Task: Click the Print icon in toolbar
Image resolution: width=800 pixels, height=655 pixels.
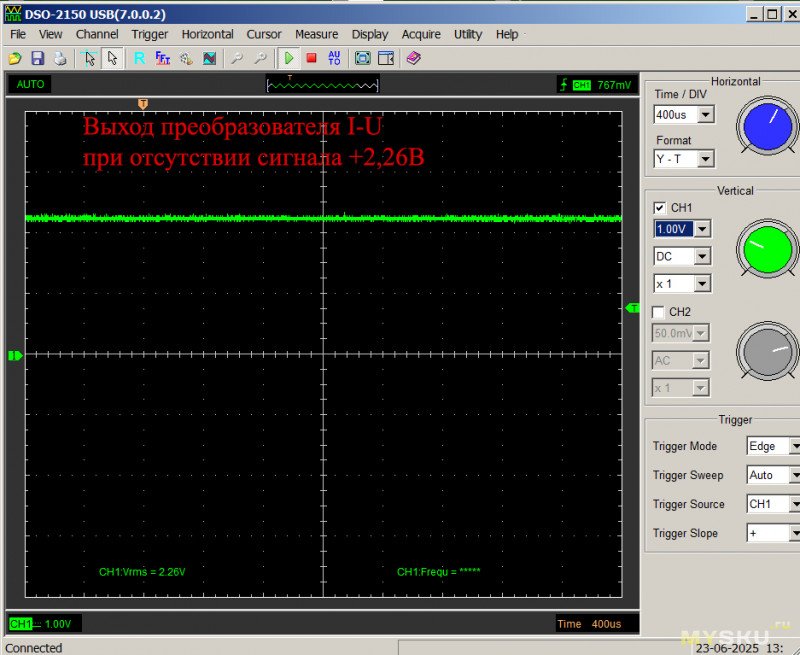Action: point(59,59)
